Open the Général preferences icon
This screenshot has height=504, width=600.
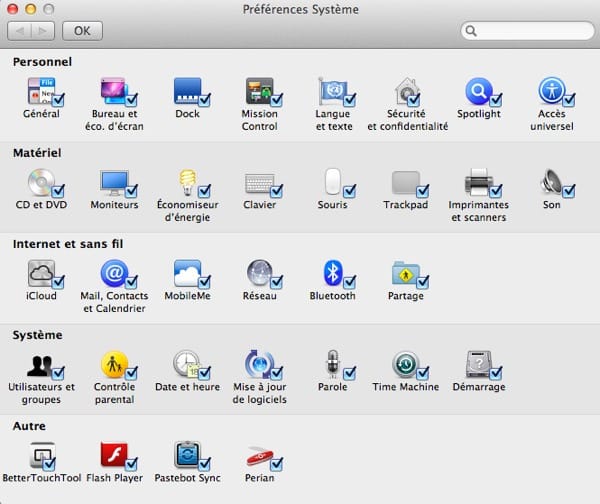(41, 91)
